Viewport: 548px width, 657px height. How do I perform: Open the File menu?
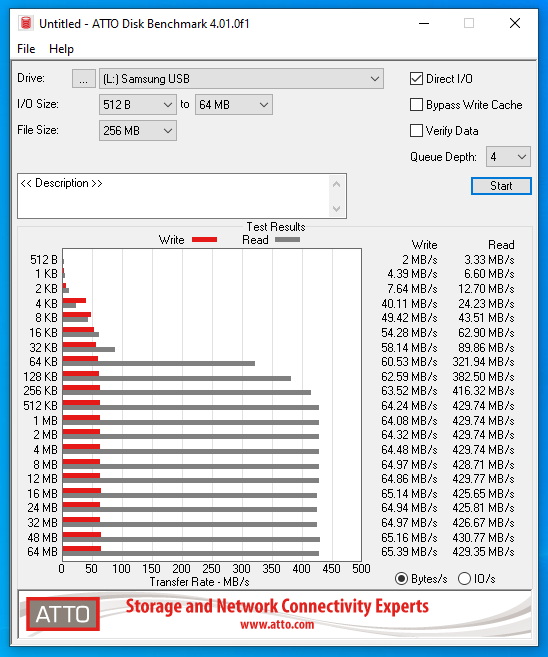pos(26,49)
